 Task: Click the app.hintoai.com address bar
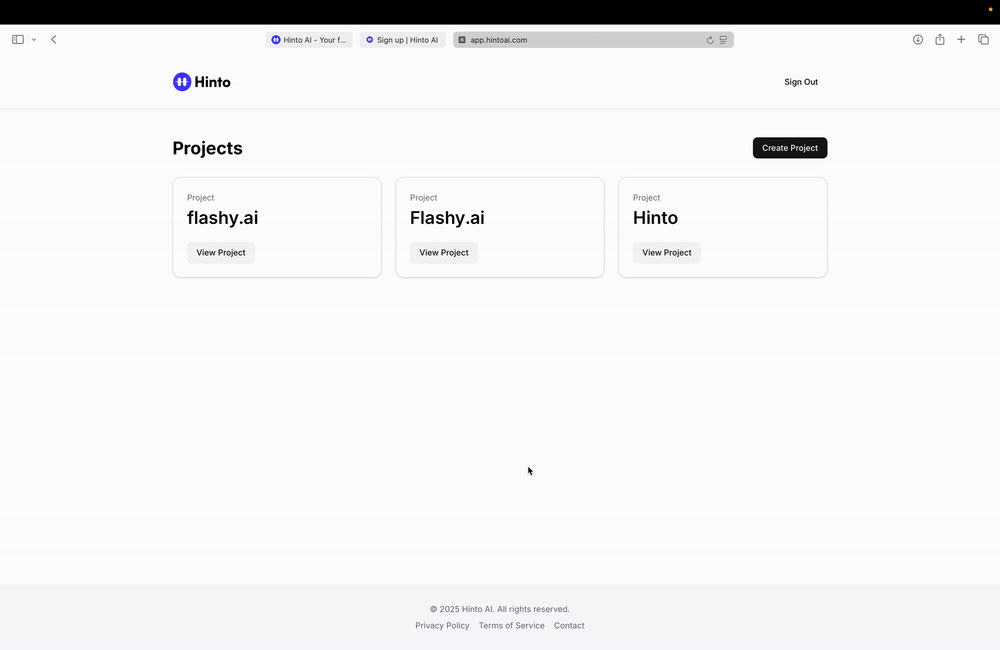pyautogui.click(x=580, y=40)
